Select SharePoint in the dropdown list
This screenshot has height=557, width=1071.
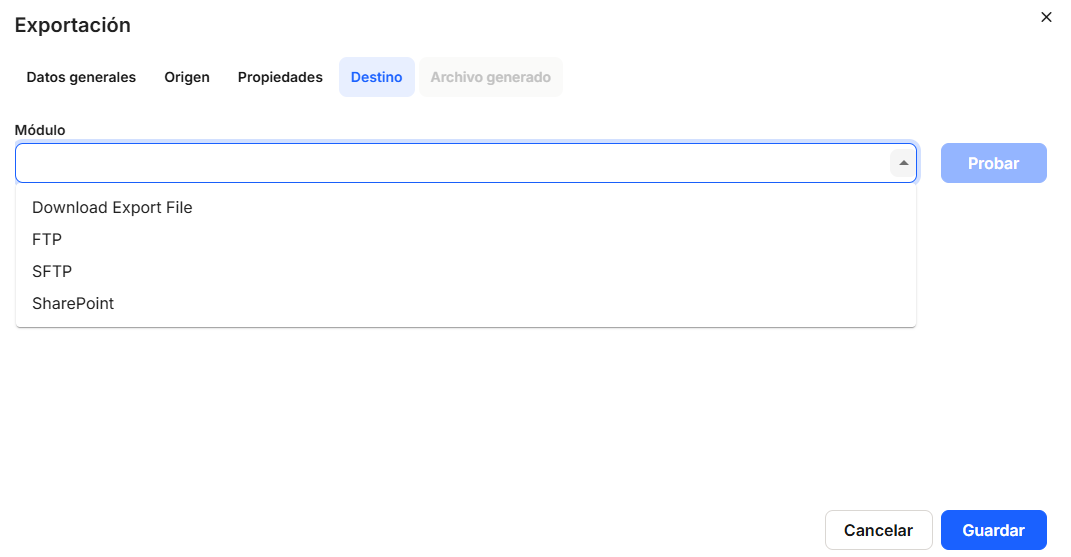[73, 304]
